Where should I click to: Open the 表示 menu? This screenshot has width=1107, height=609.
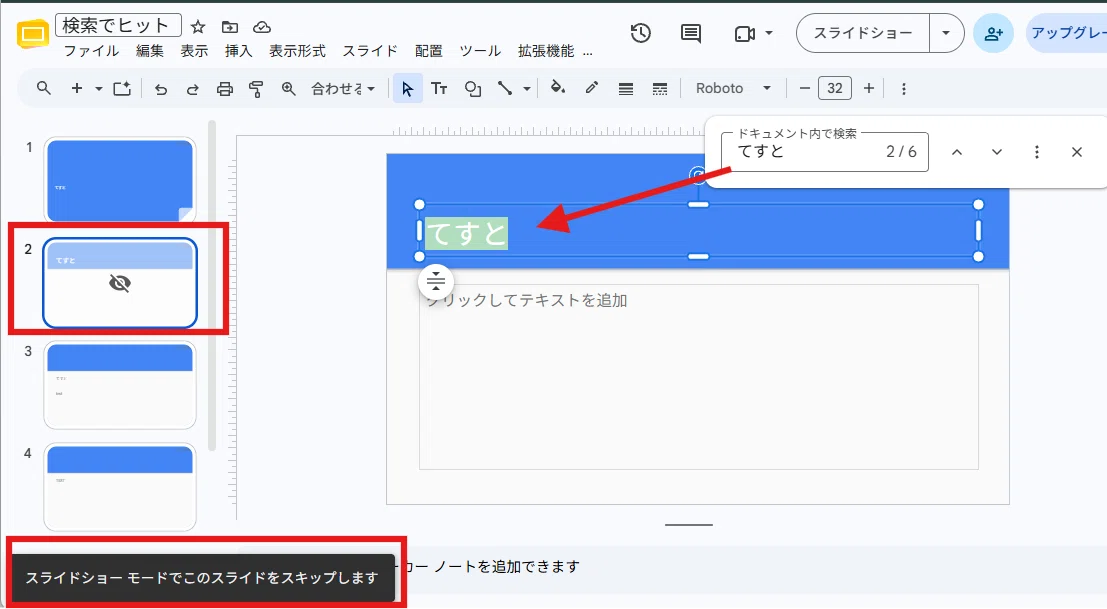pyautogui.click(x=193, y=51)
